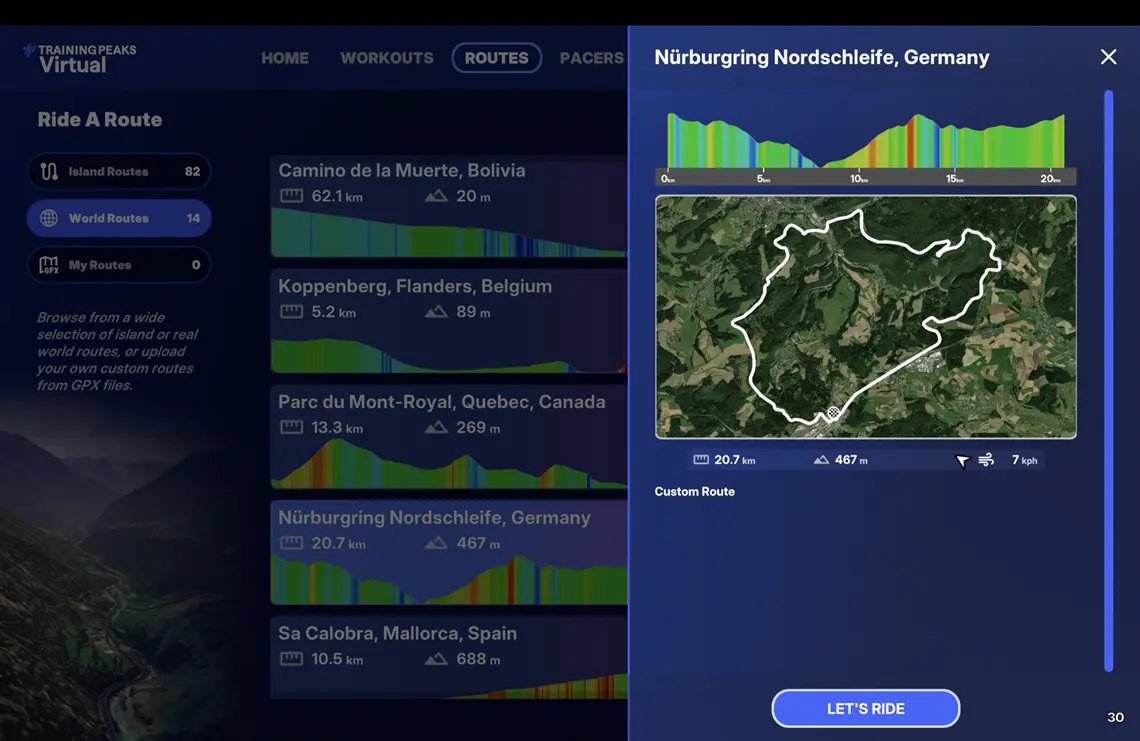This screenshot has width=1140, height=741.
Task: Click distance ruler icon on Camino card
Action: coord(292,196)
